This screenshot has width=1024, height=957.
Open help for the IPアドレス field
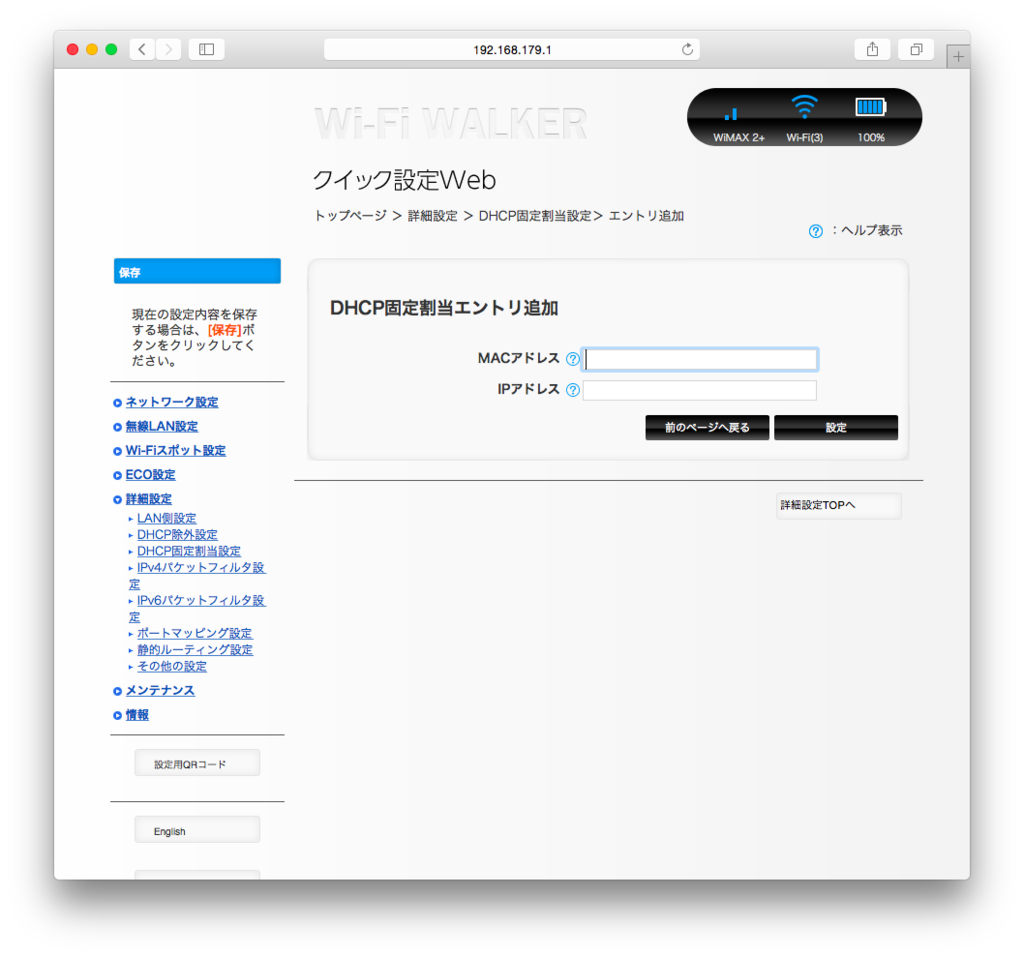point(571,389)
